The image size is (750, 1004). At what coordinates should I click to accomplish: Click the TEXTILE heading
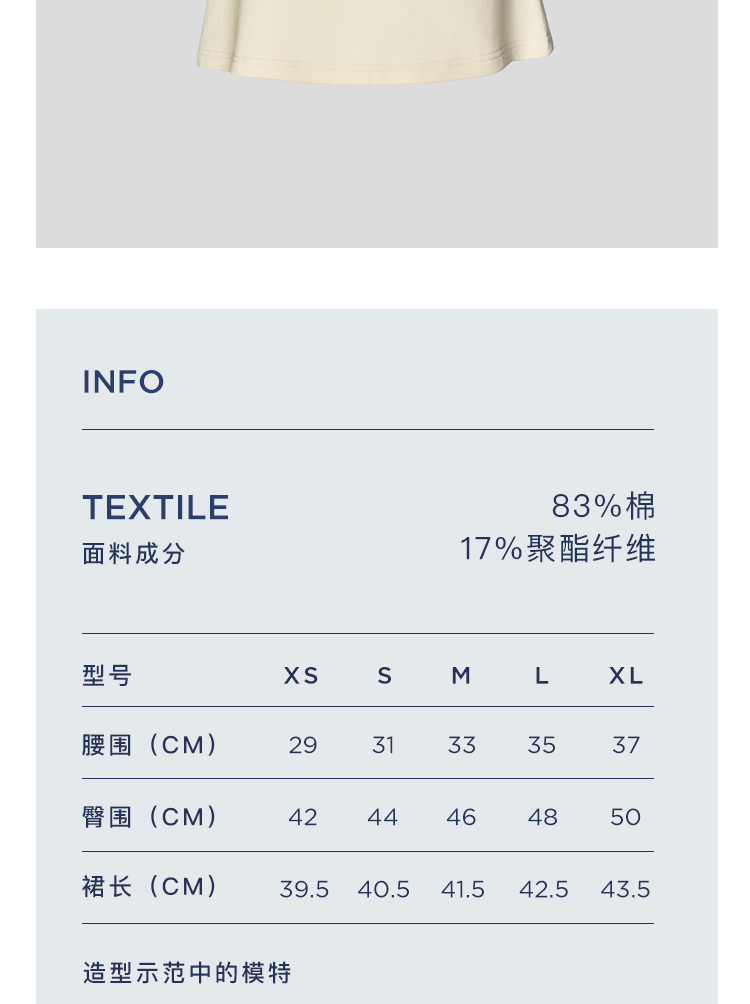pyautogui.click(x=156, y=508)
